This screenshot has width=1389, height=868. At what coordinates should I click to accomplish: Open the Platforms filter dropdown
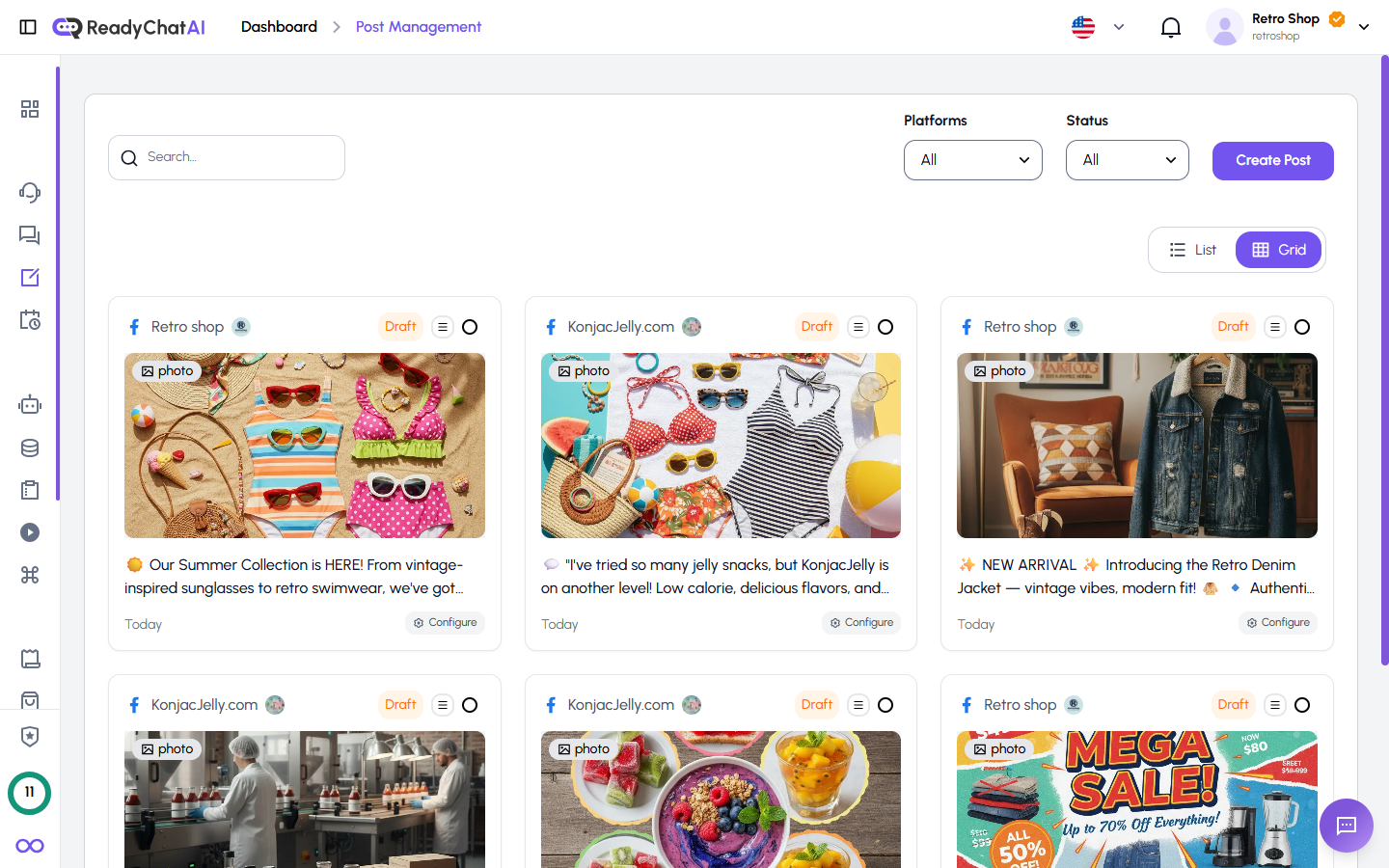(x=972, y=160)
